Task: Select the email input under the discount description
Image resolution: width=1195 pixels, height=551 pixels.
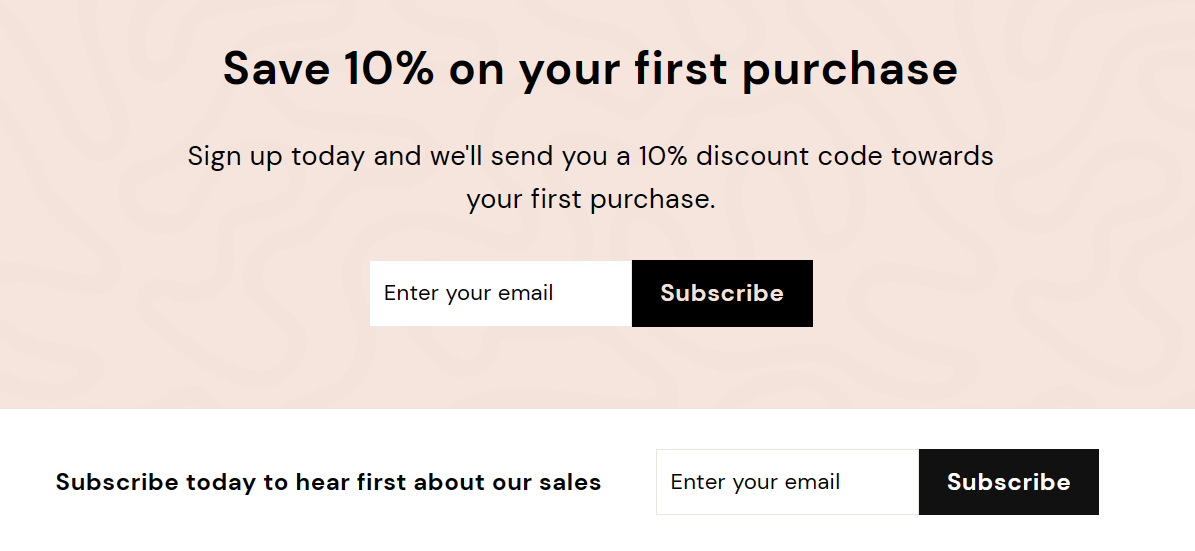Action: coord(500,293)
